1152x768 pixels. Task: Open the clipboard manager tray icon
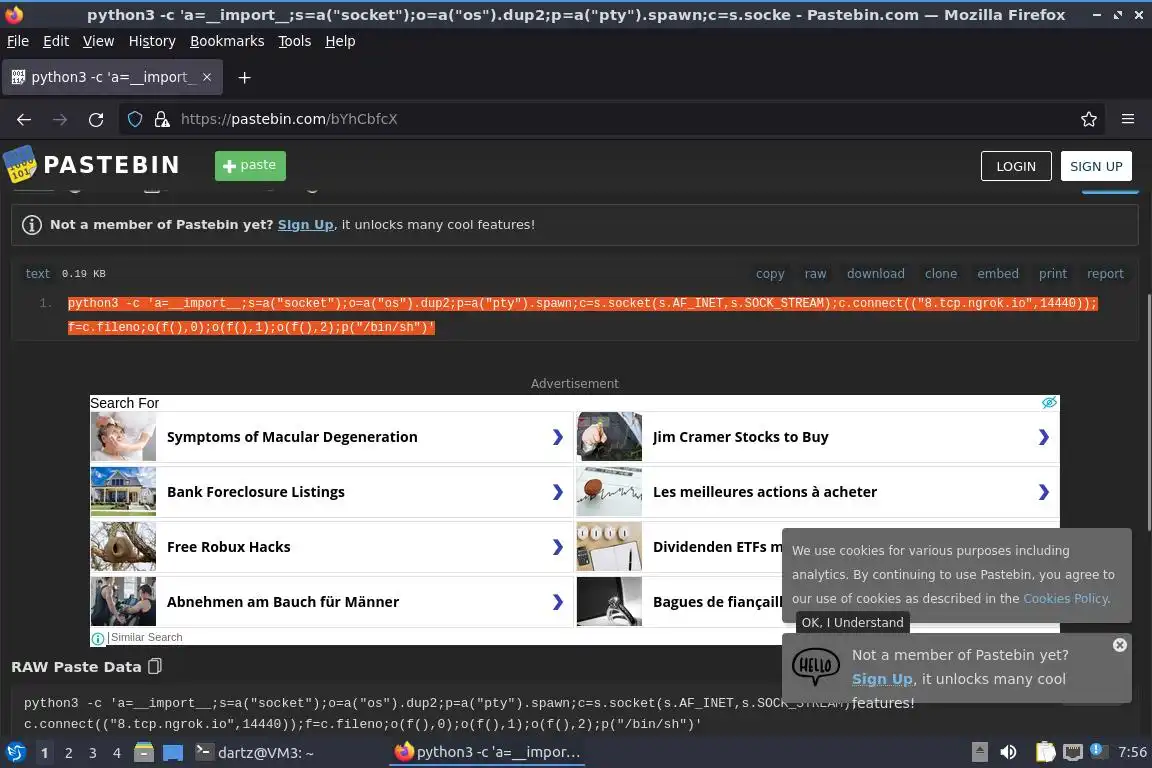(1045, 752)
